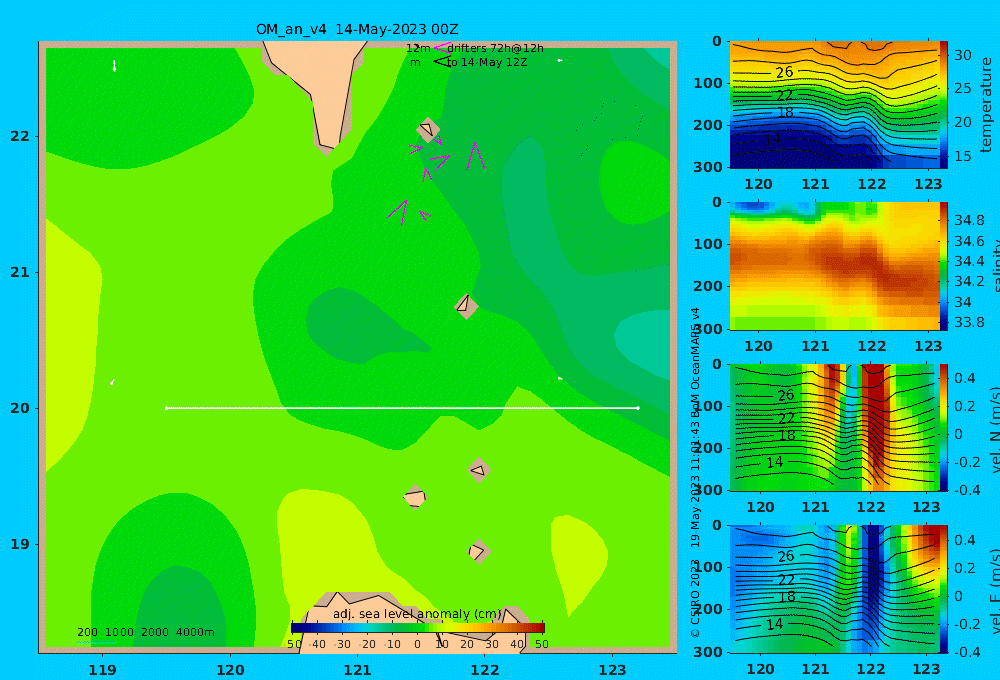Click longitude label 121 on main map
The image size is (1000, 680).
pos(358,670)
